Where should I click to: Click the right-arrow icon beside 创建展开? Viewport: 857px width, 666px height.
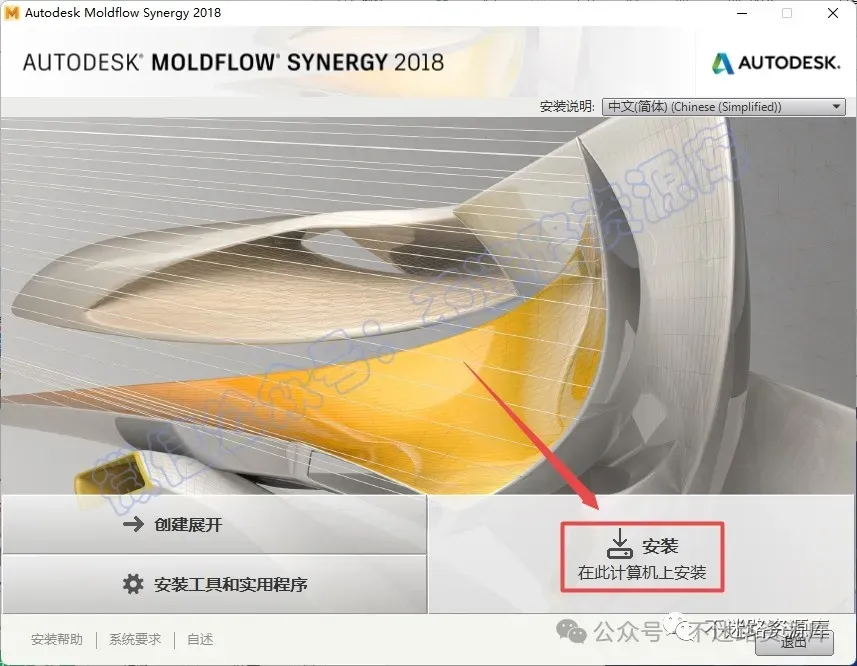tap(133, 524)
